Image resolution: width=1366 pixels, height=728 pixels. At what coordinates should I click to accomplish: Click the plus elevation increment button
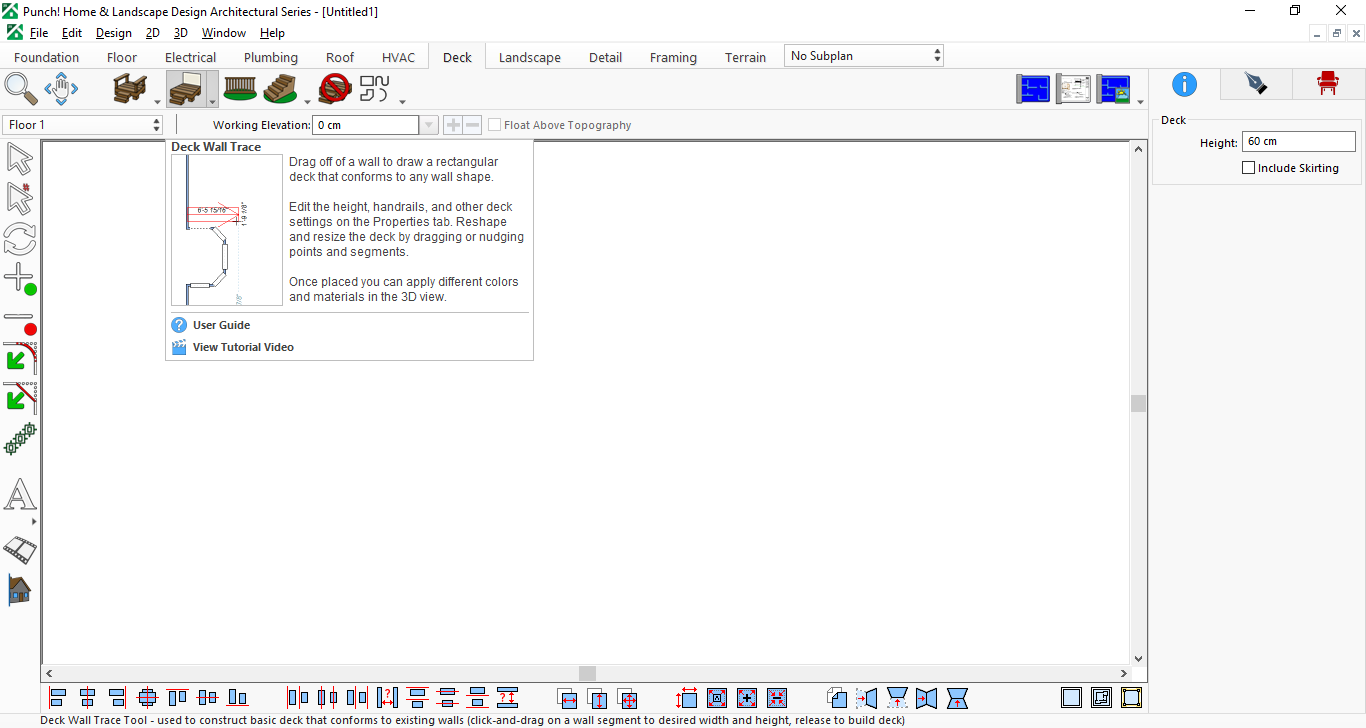pyautogui.click(x=453, y=125)
